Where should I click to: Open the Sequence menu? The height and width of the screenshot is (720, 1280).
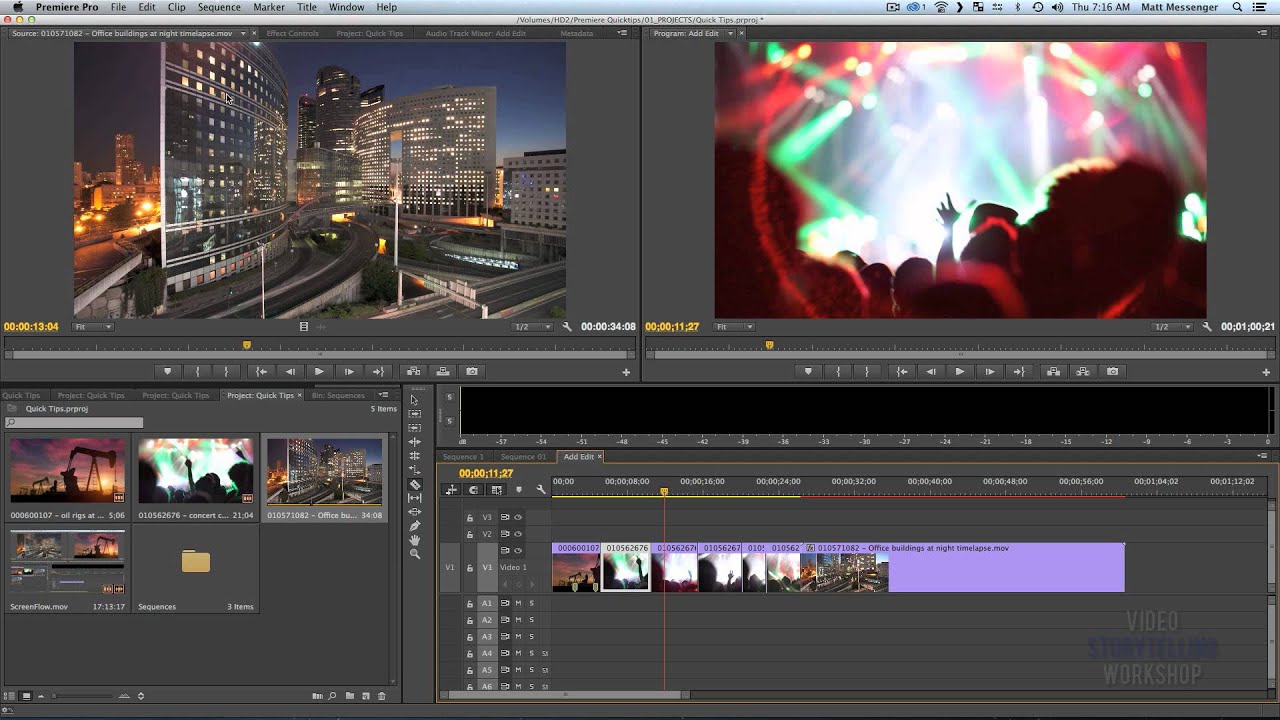pyautogui.click(x=219, y=7)
